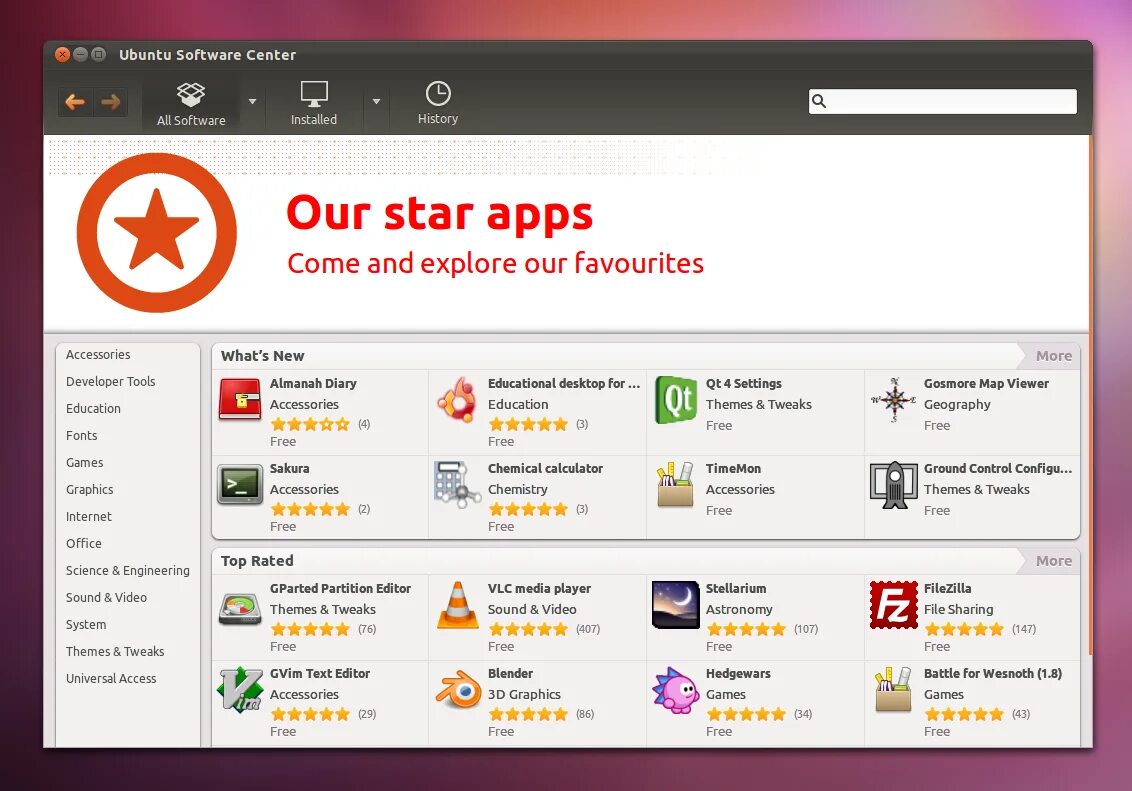Screen dimensions: 1132x791
Task: Open Almanah Diary app title
Action: 313,383
